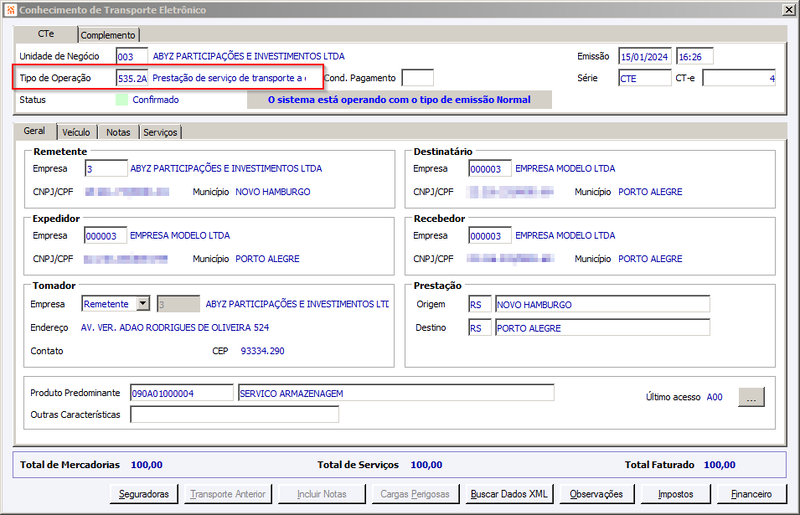Click the Destinatário name EMPRESA MODELO LTDA
800x515 pixels.
pyautogui.click(x=565, y=168)
